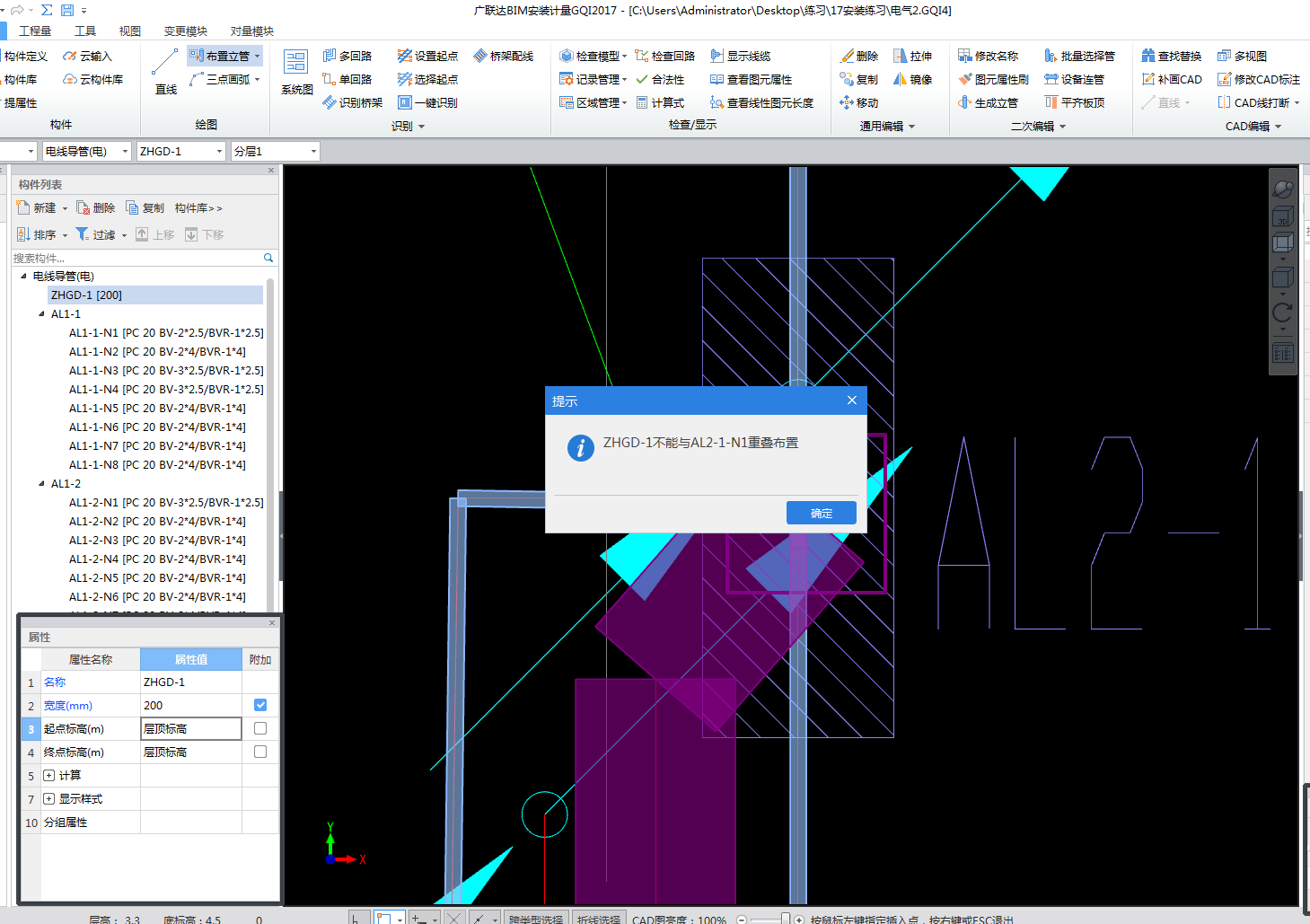Open 查看图元属性
1310x924 pixels.
752,79
